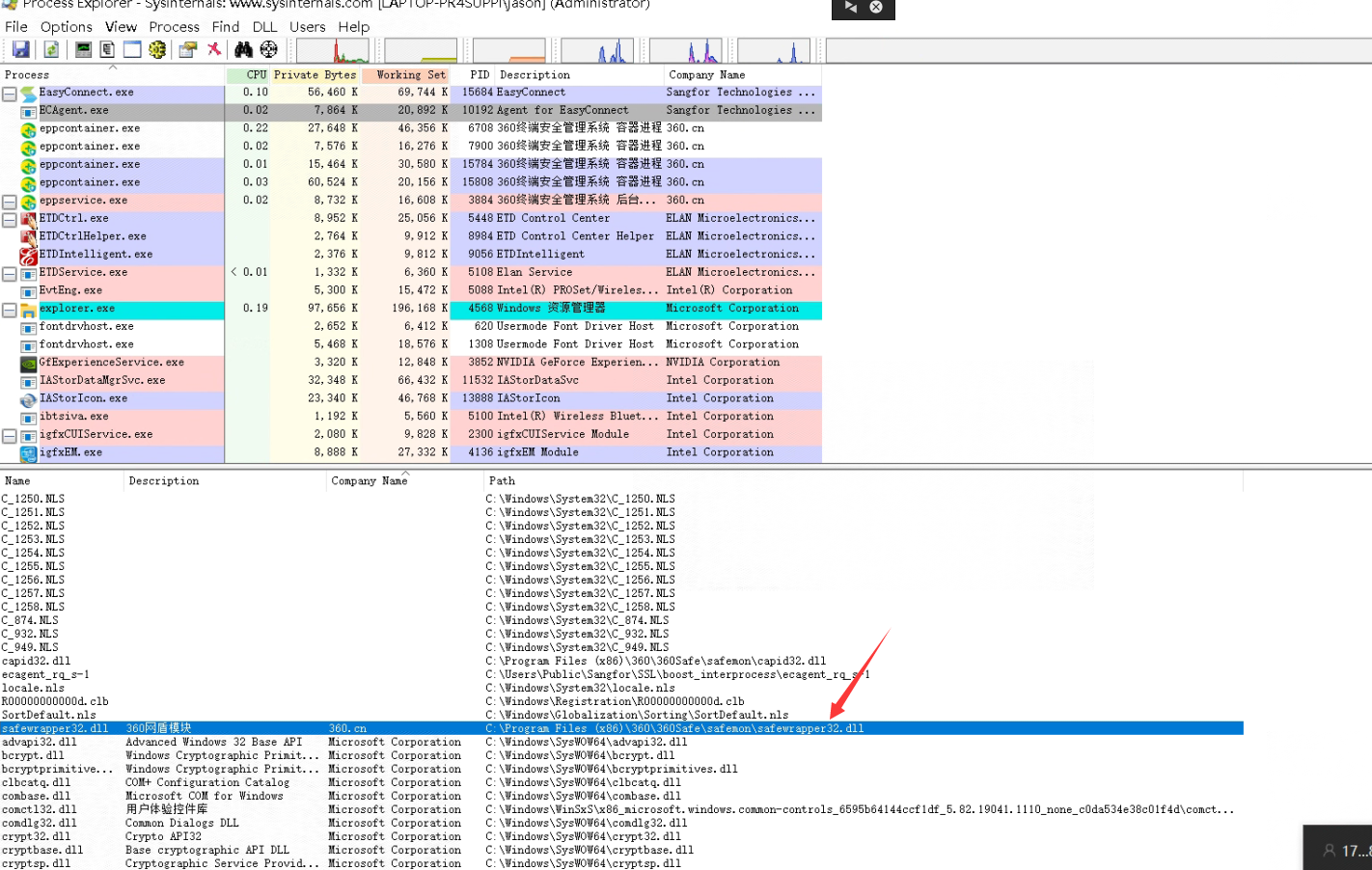This screenshot has width=1372, height=870.
Task: Click the Save toolbar icon
Action: click(x=20, y=49)
